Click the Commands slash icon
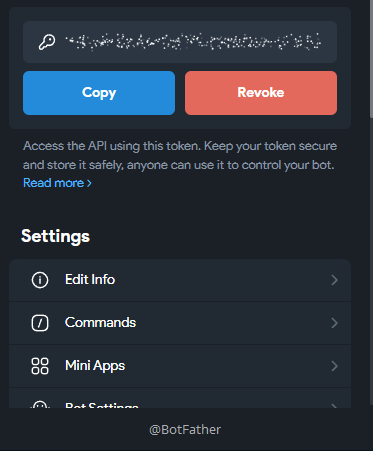373x451 pixels. 40,323
